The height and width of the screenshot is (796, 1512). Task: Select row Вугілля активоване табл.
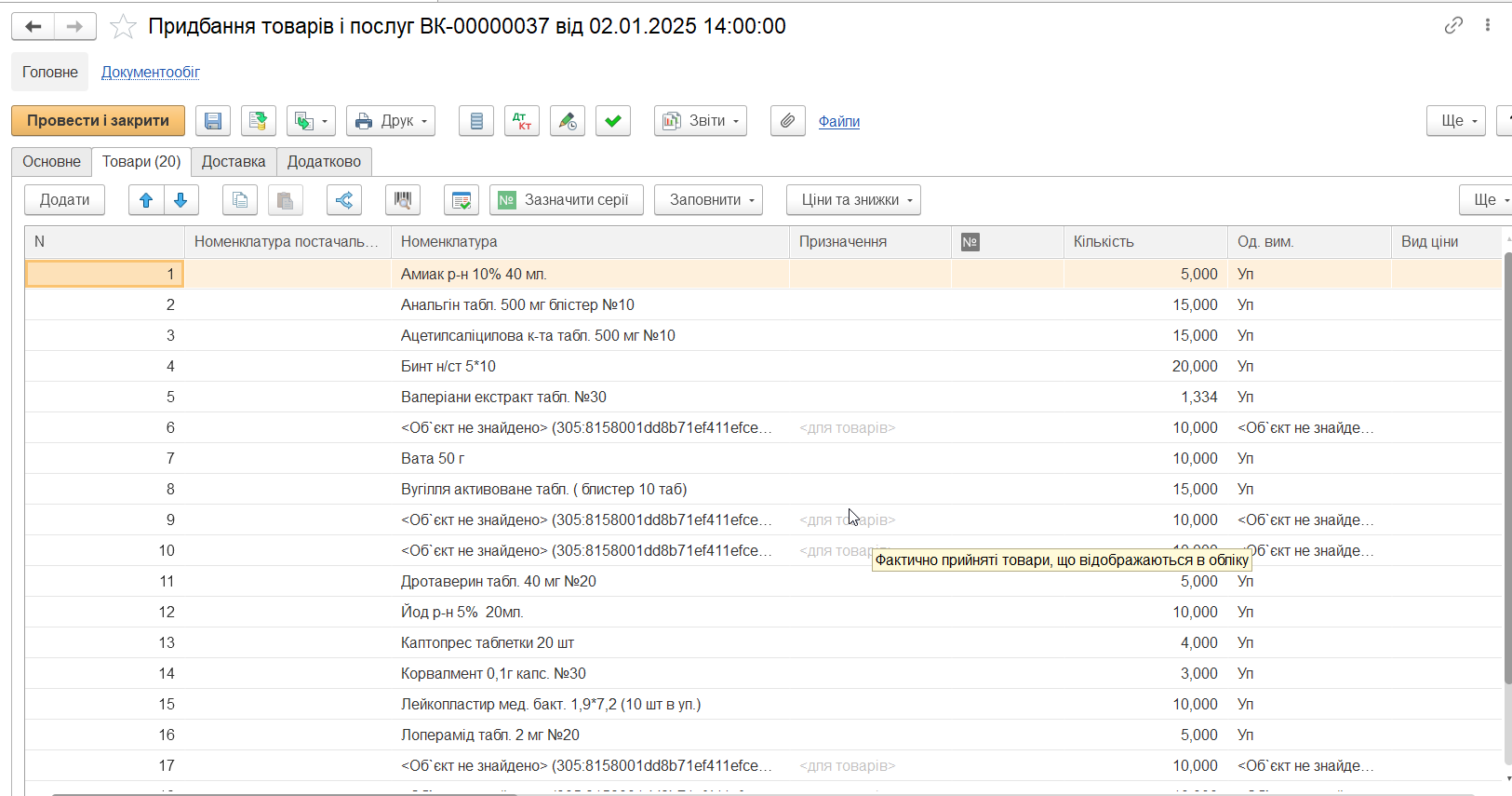click(763, 489)
